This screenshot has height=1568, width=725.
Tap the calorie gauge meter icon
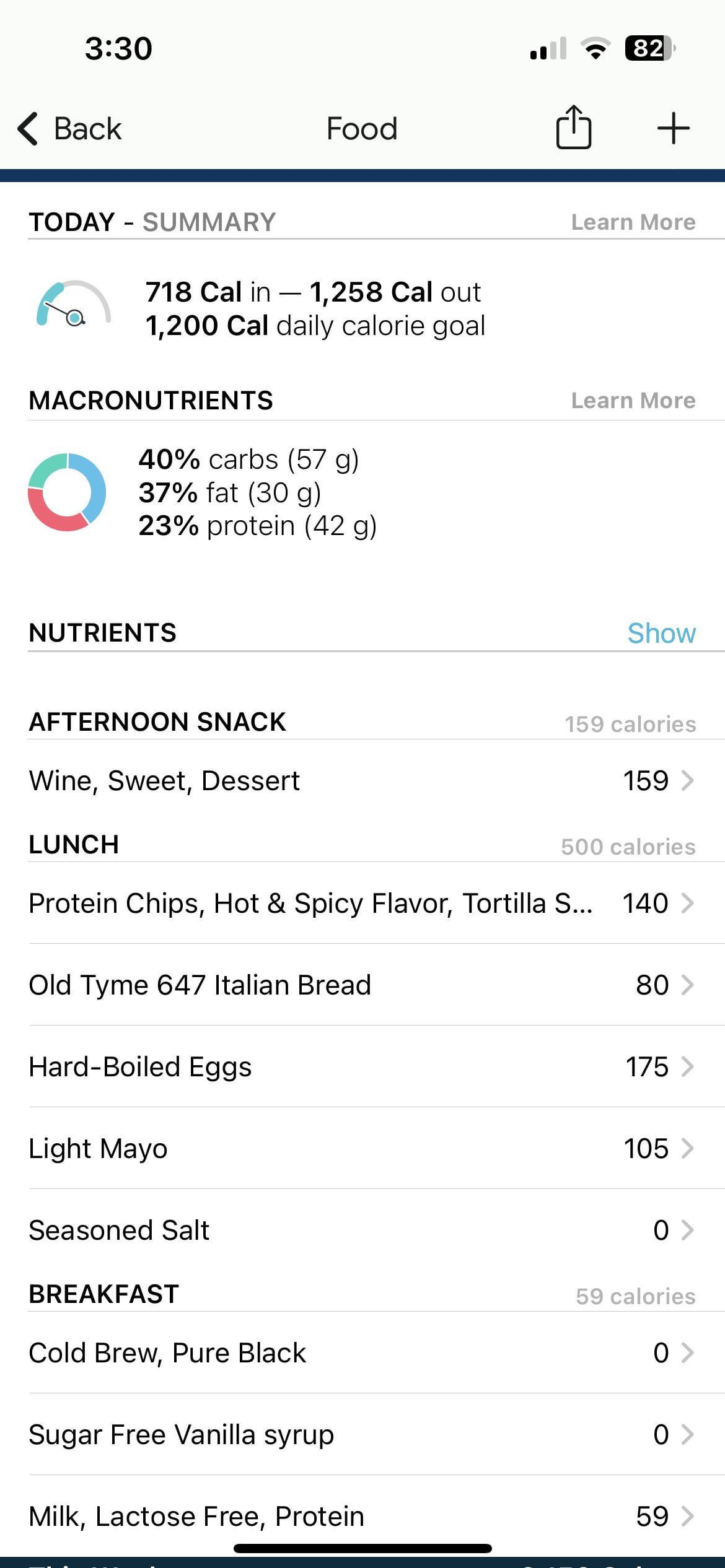pyautogui.click(x=74, y=303)
